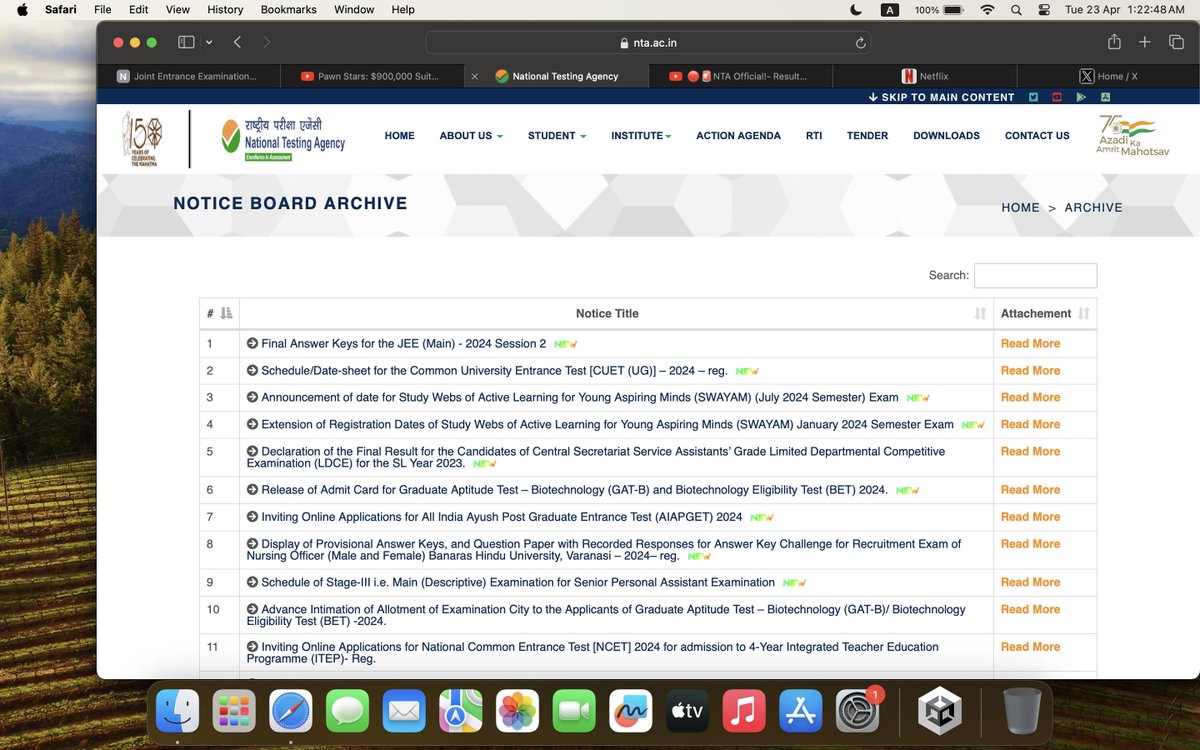Go back in Safari history
The height and width of the screenshot is (750, 1200).
pyautogui.click(x=237, y=43)
